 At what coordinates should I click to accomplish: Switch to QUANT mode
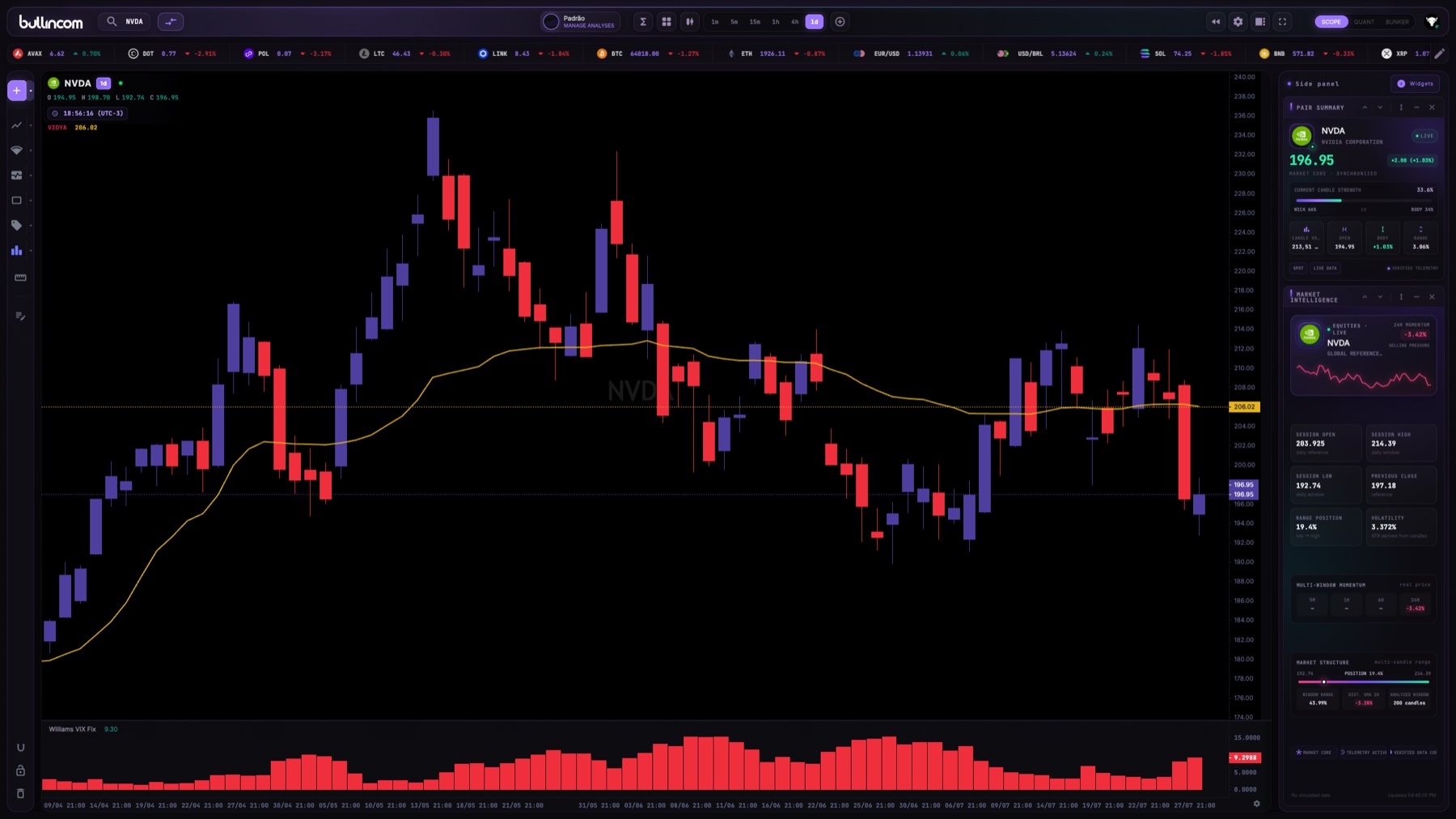pos(1364,22)
